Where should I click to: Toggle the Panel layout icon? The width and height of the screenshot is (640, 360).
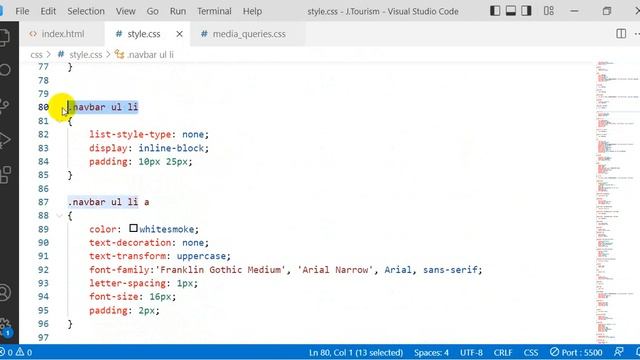click(x=511, y=11)
